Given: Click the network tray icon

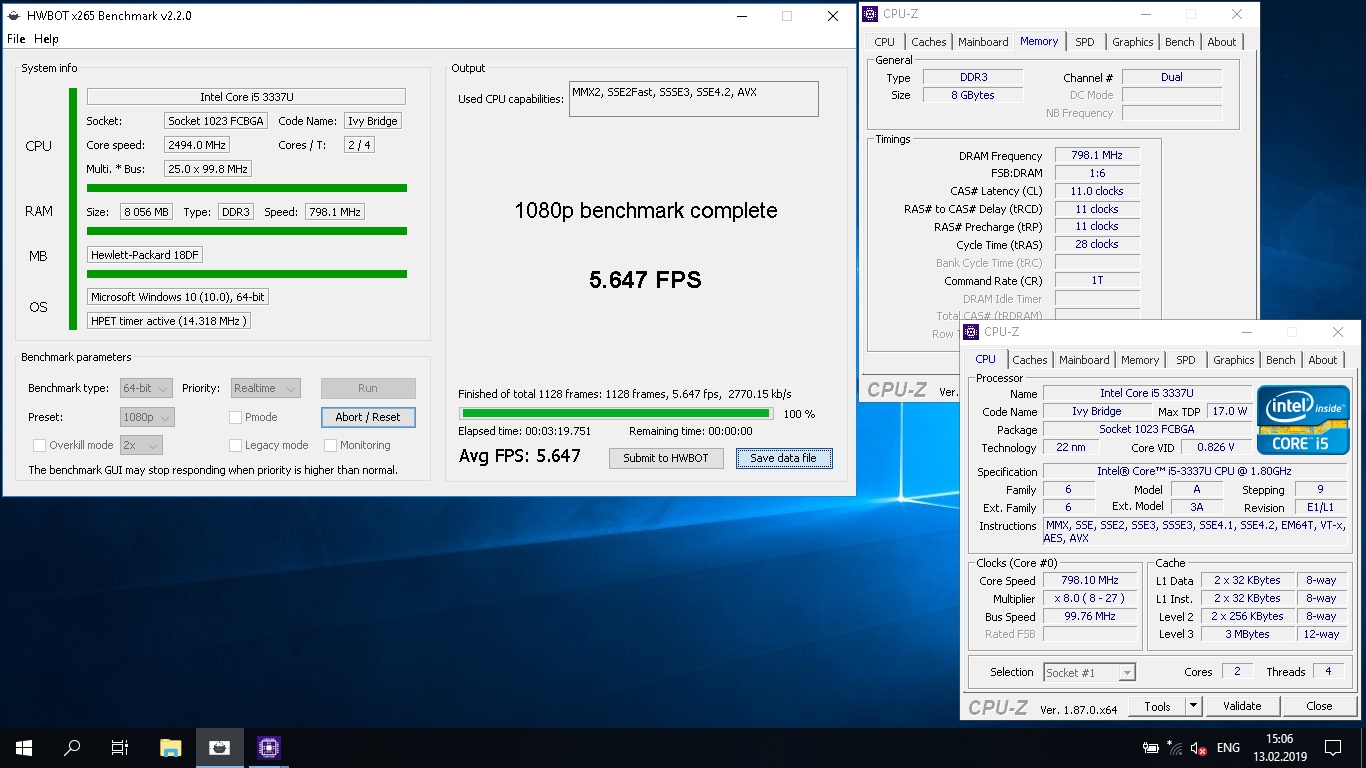Looking at the screenshot, I should tap(1174, 748).
